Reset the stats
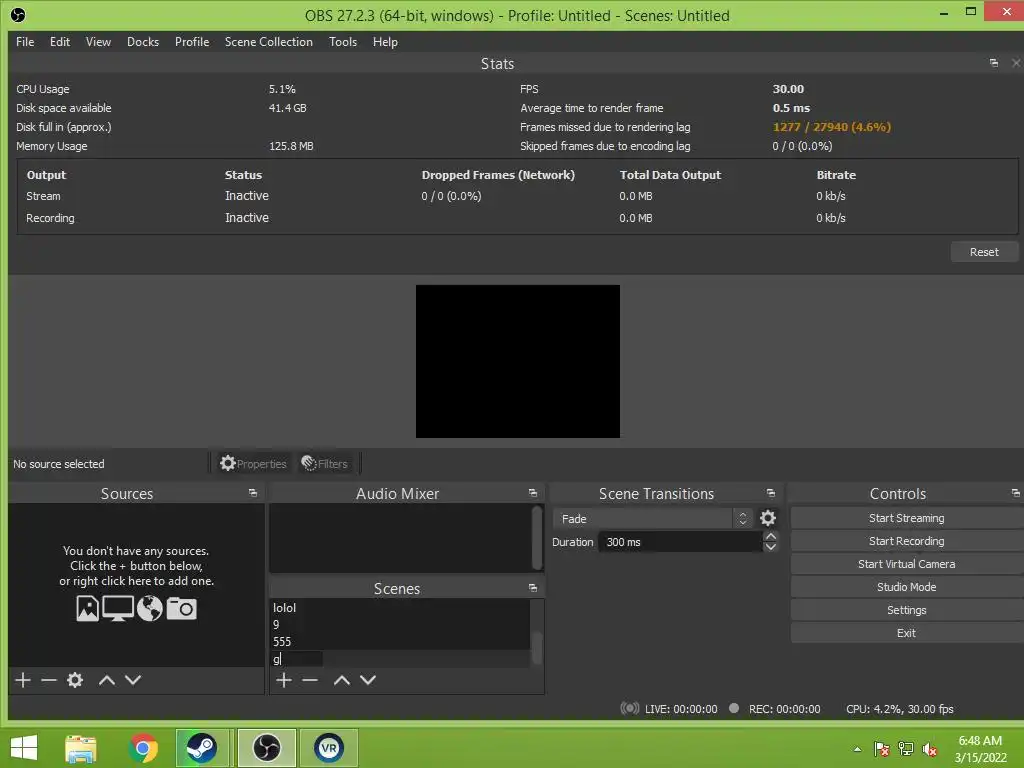This screenshot has width=1024, height=768. (984, 252)
